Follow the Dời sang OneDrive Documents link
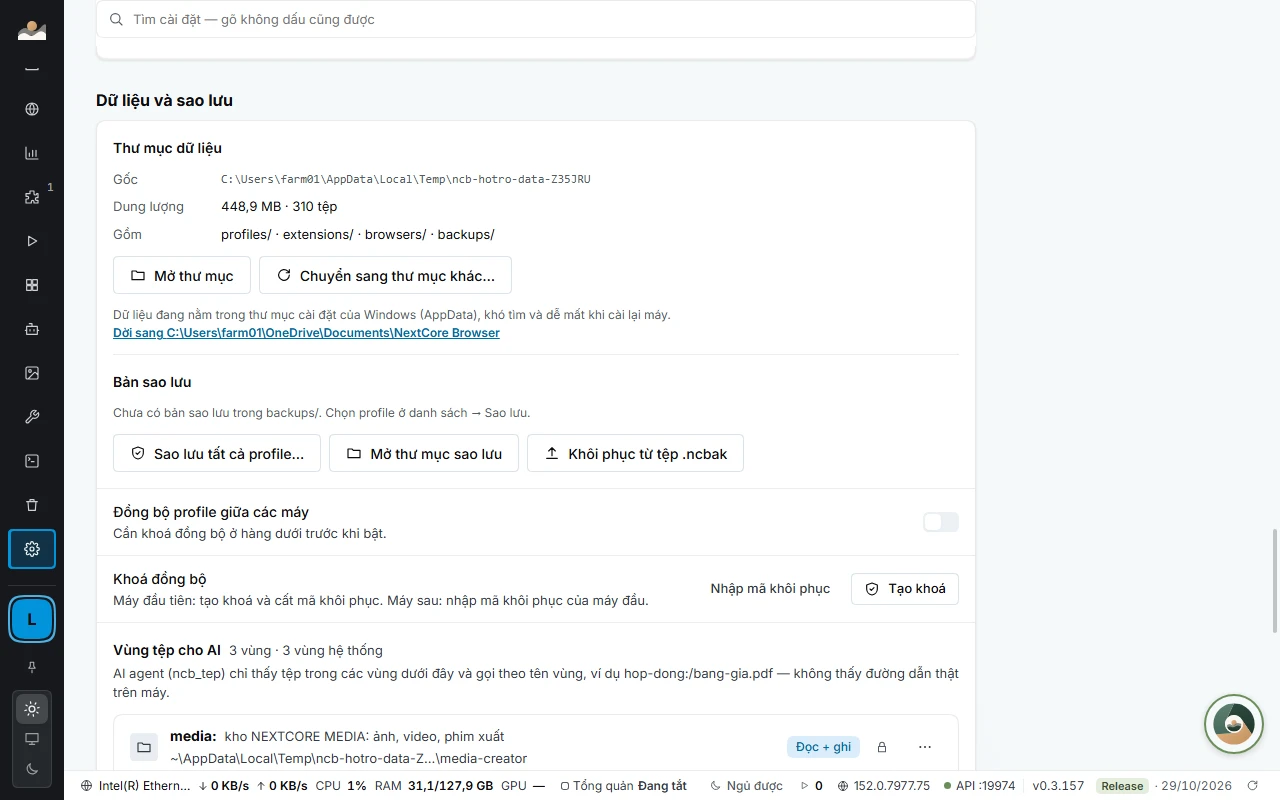The width and height of the screenshot is (1280, 800). (306, 333)
